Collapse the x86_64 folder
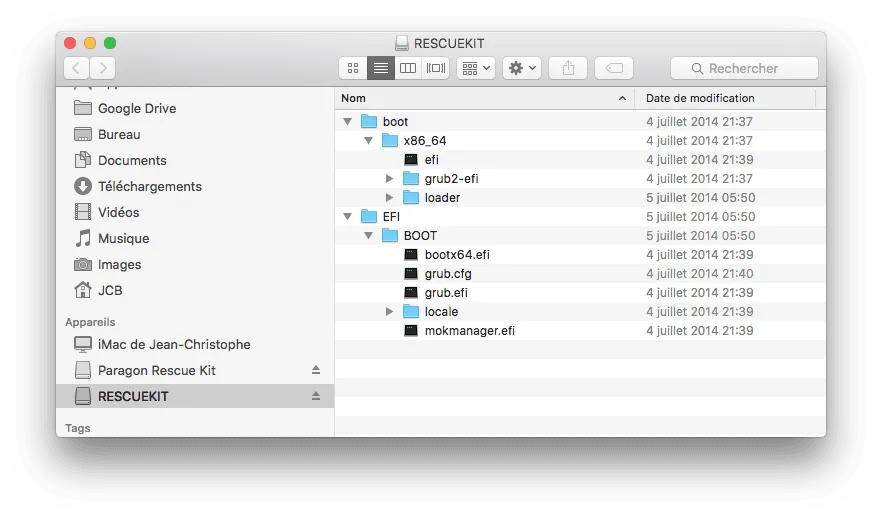 click(x=368, y=141)
